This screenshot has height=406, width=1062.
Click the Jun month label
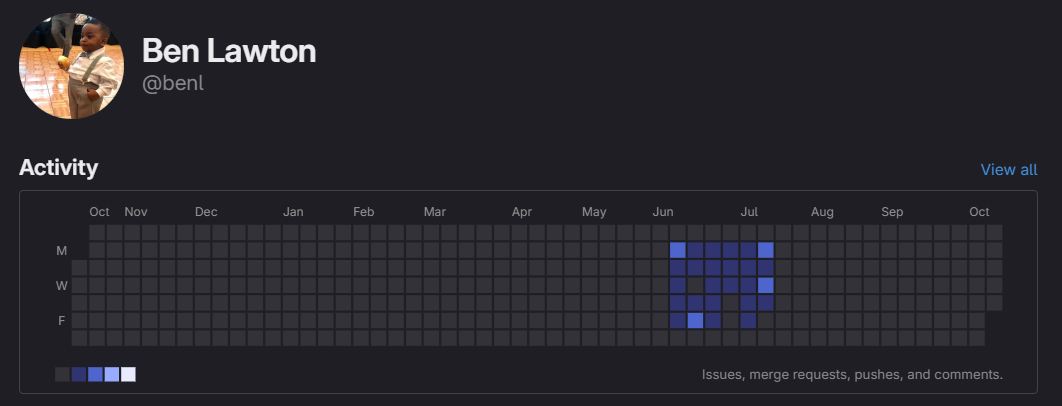663,212
